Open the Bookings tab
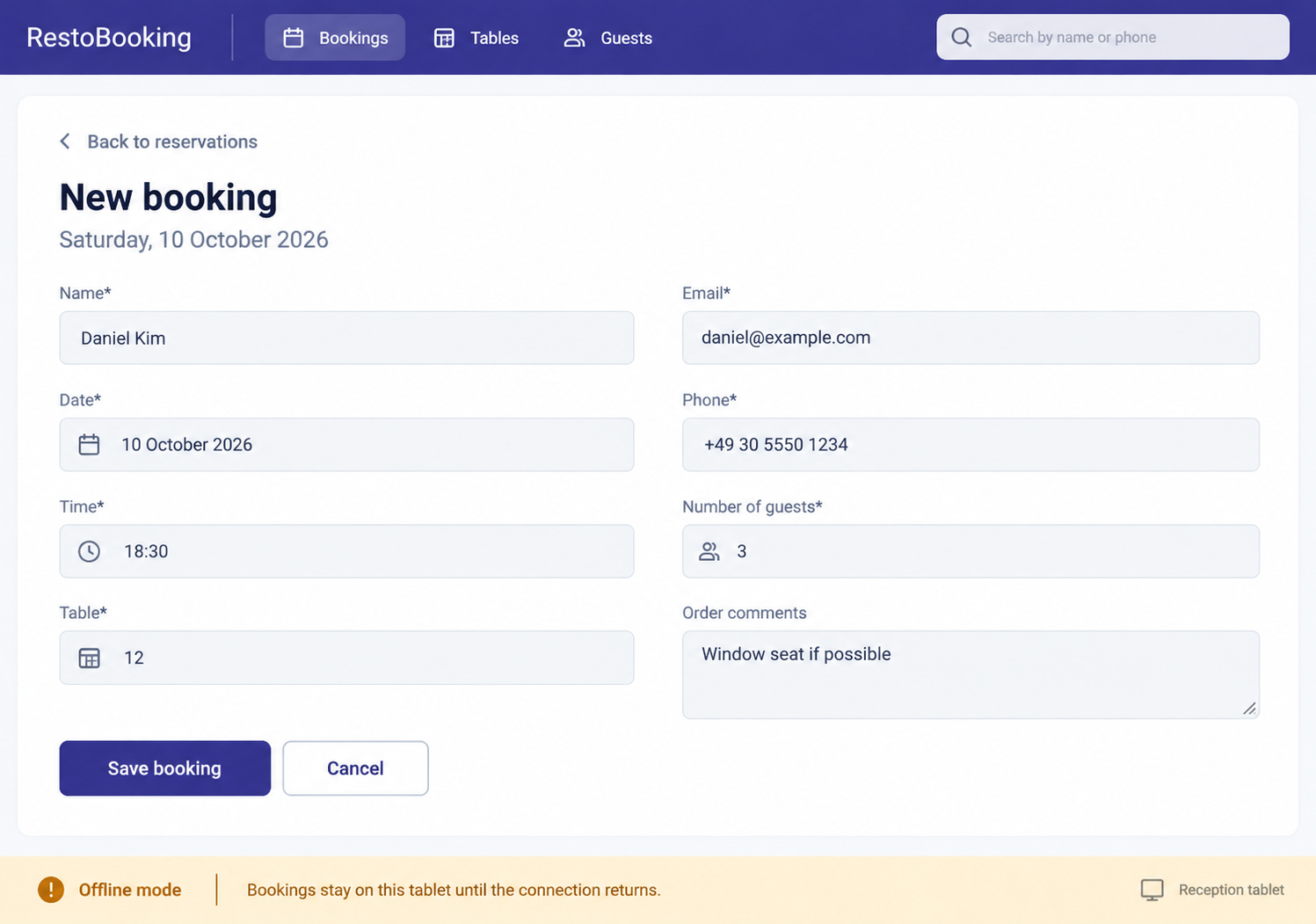 335,38
